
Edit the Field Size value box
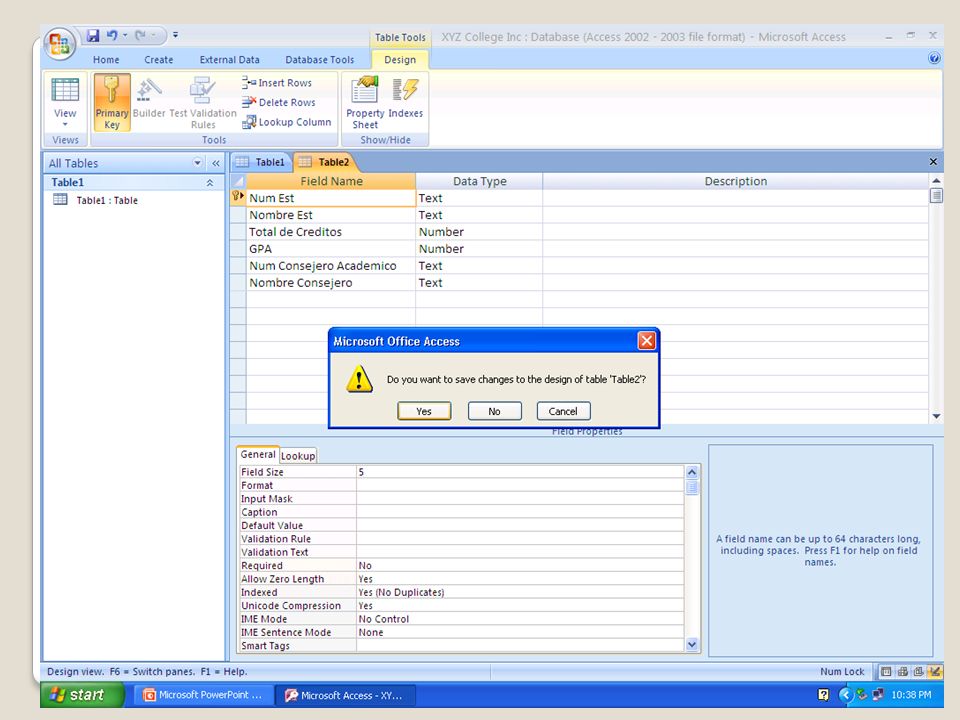[520, 472]
